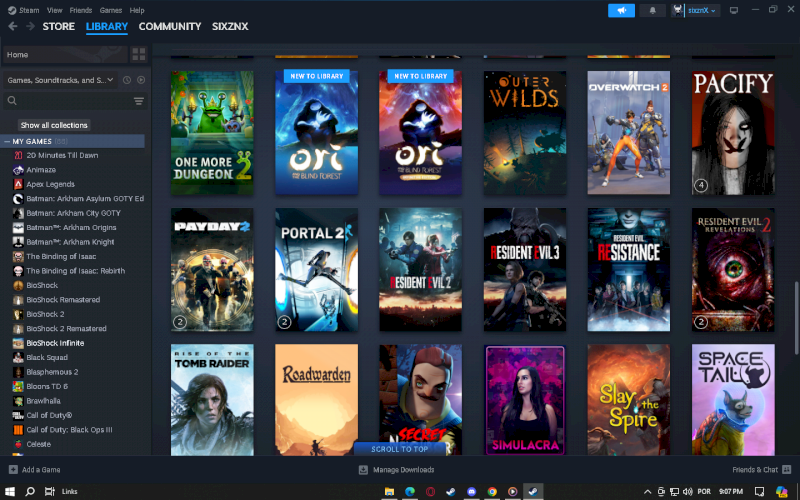Viewport: 800px width, 500px height.
Task: Switch to the STORE tab
Action: (x=58, y=26)
